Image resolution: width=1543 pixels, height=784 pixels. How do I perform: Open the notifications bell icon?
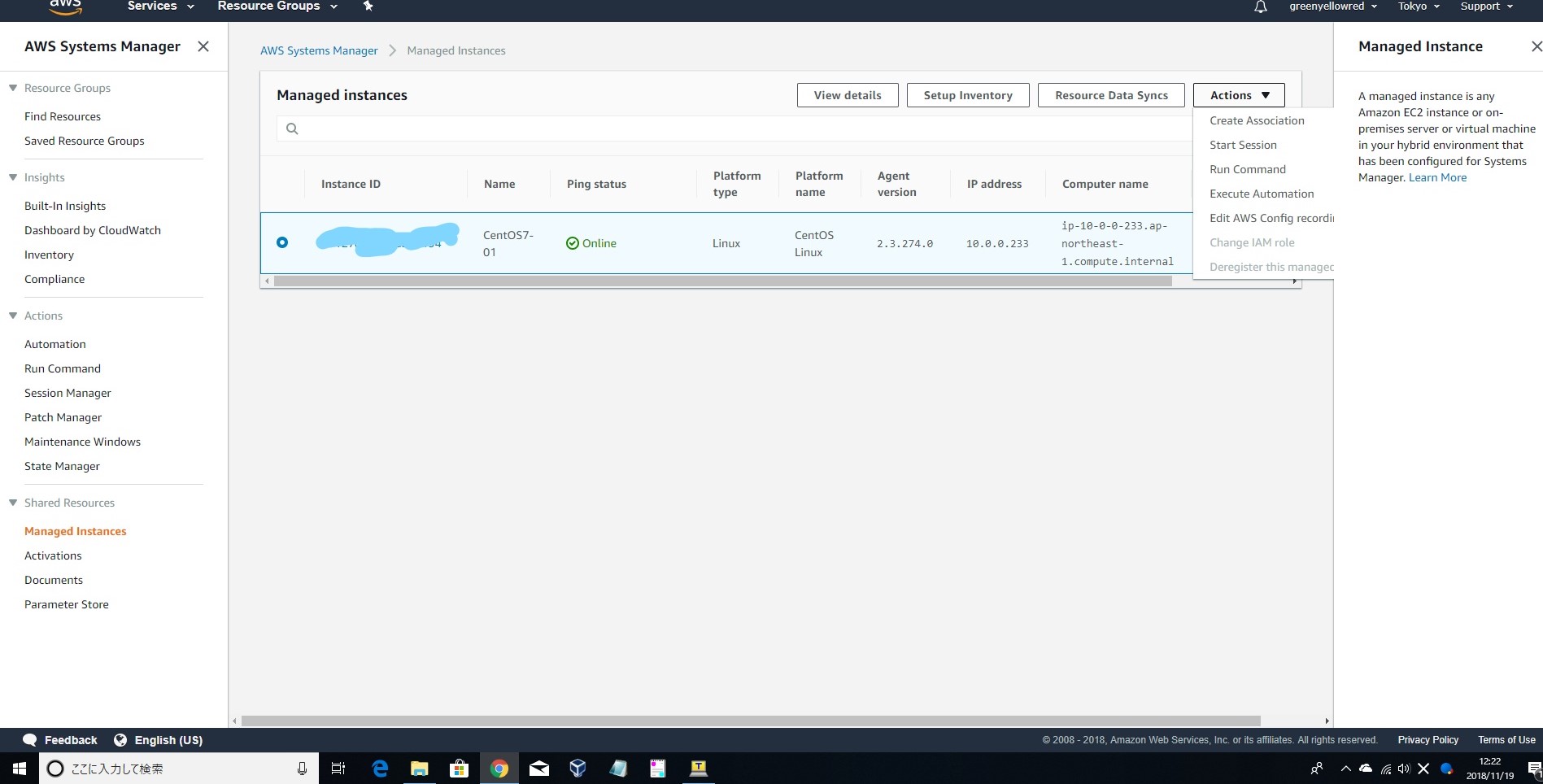click(1259, 6)
